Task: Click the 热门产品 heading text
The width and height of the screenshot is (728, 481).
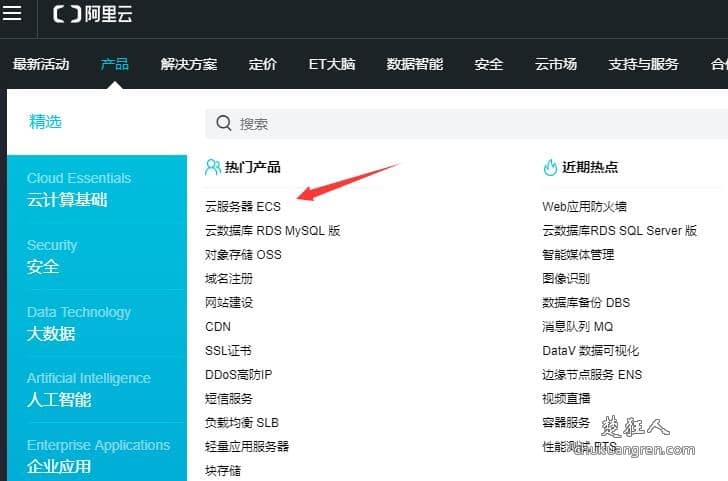Action: pos(253,167)
